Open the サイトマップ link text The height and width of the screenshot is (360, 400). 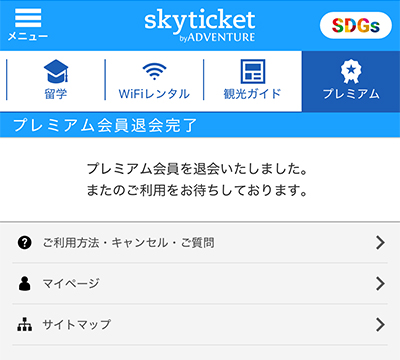pyautogui.click(x=76, y=324)
